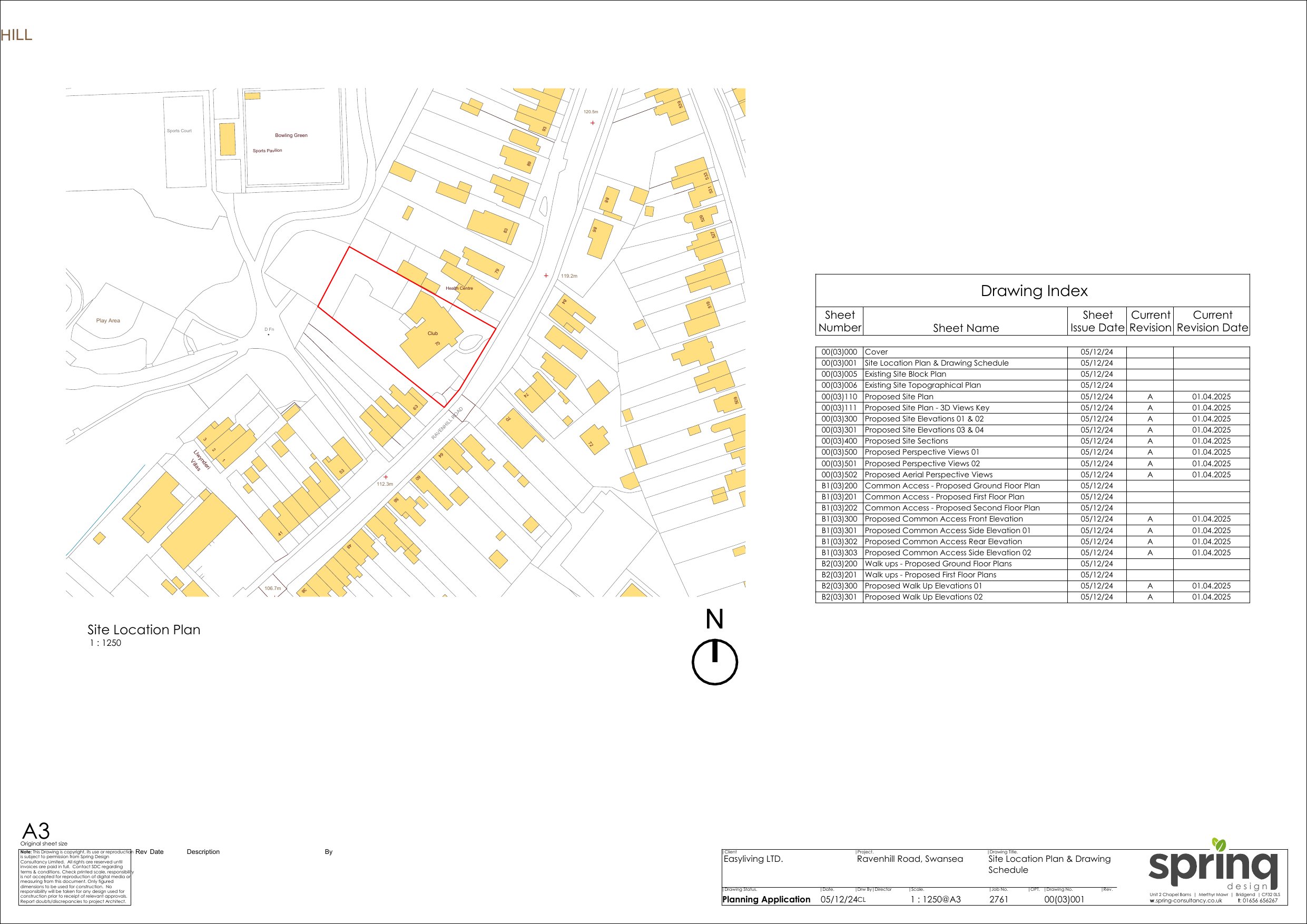The width and height of the screenshot is (1307, 924).
Task: Click the red cross marker near 112.3m
Action: pos(386,477)
